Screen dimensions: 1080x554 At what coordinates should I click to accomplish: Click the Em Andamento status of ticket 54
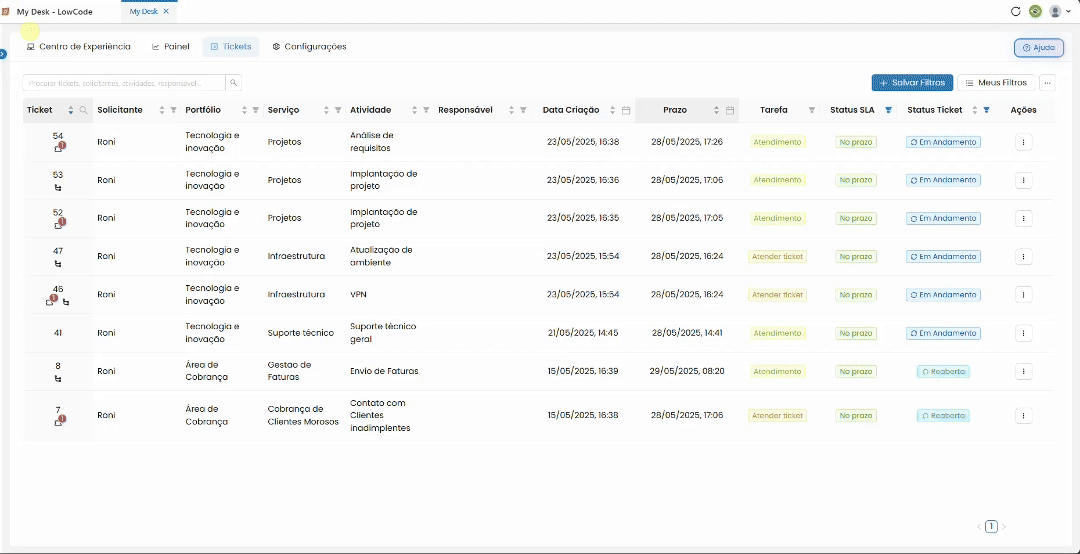pos(943,142)
